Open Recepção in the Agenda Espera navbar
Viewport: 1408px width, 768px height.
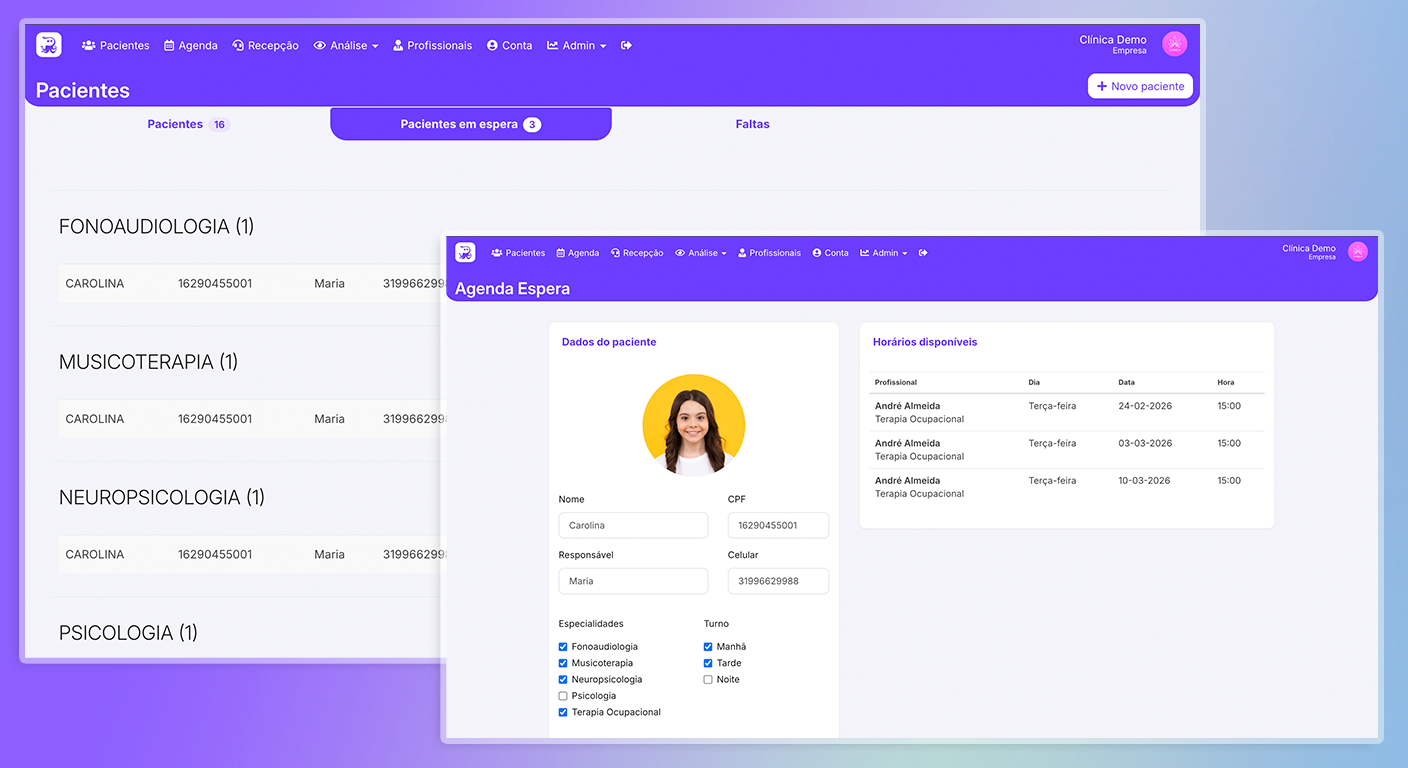[637, 253]
